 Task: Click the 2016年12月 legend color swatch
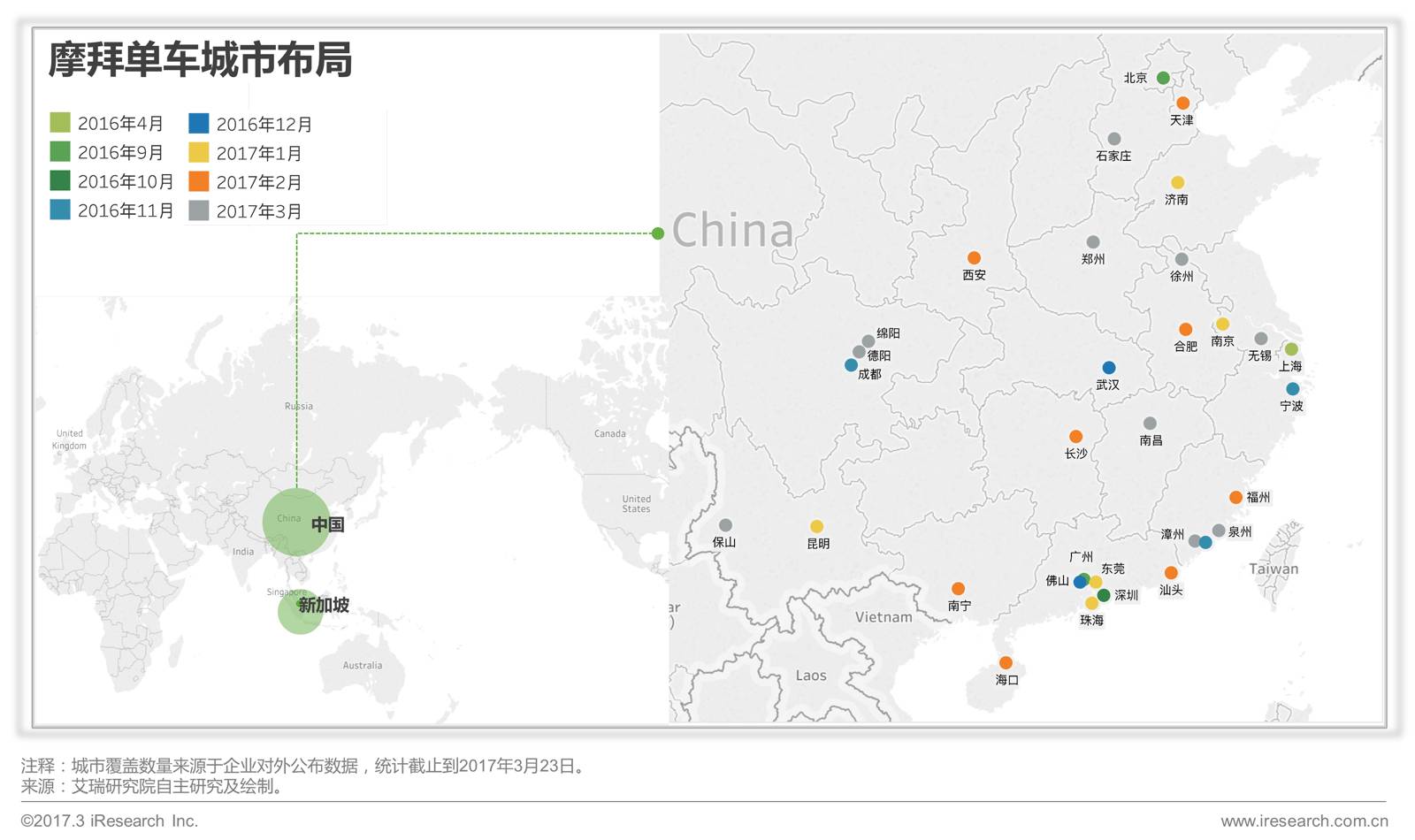(199, 123)
